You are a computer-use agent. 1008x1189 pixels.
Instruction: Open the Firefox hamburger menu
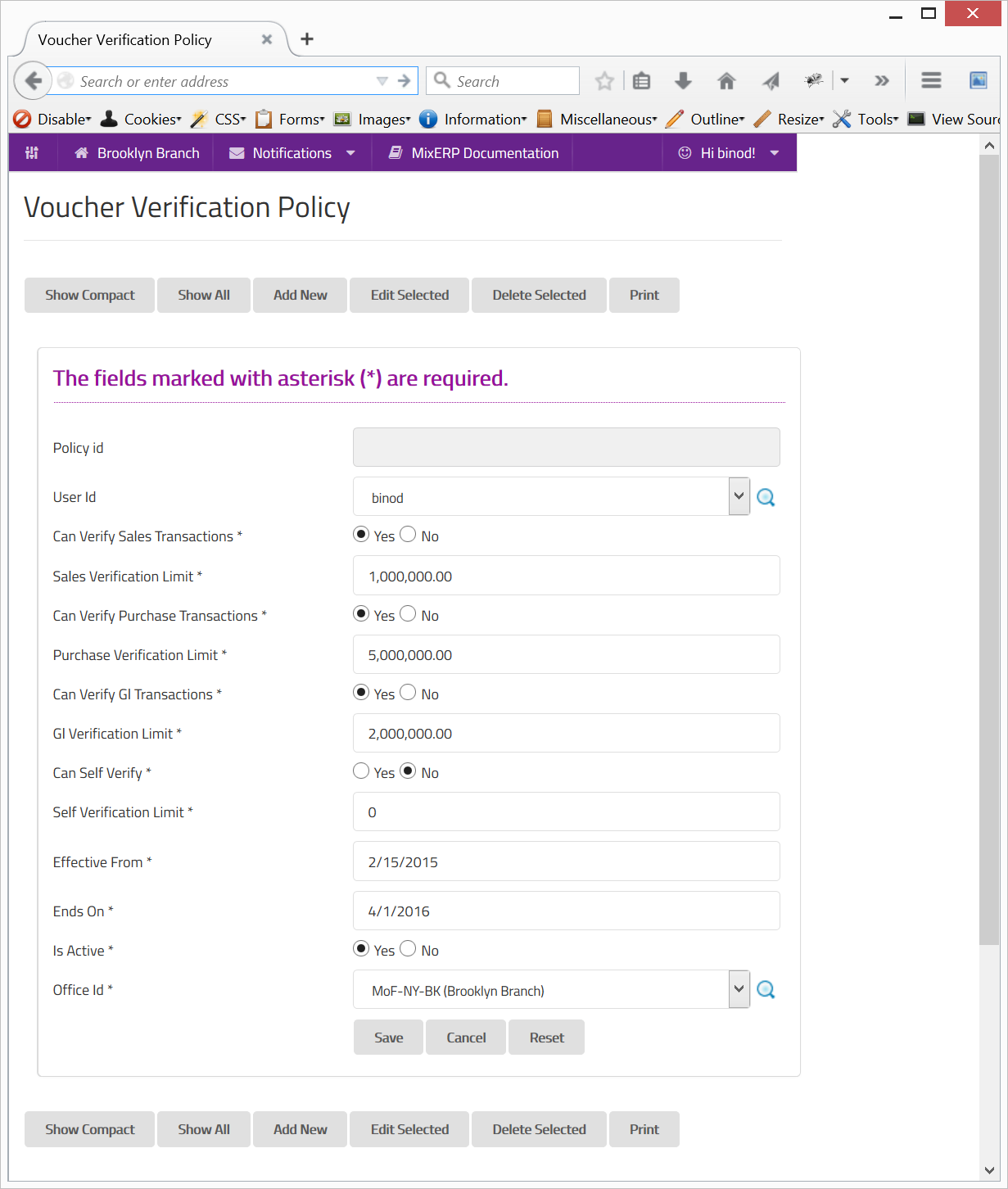[931, 81]
